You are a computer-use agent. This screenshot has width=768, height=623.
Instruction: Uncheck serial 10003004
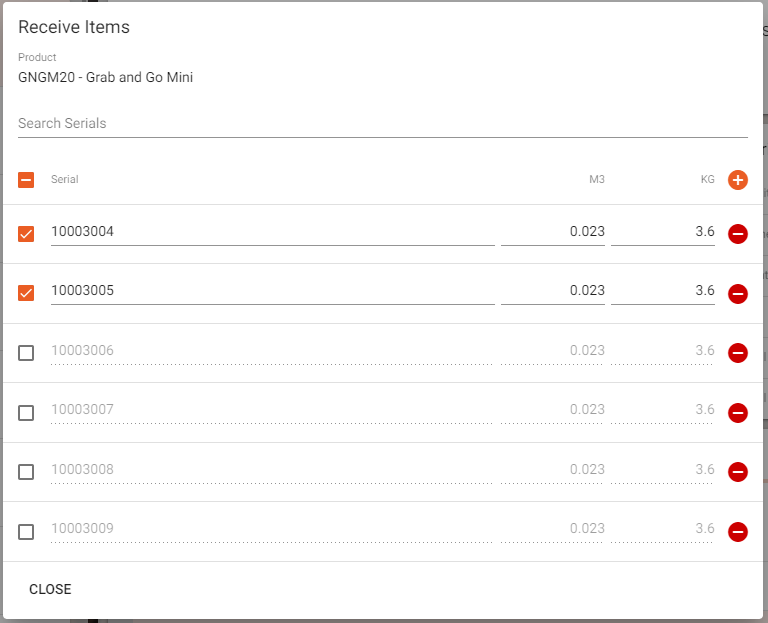tap(26, 234)
